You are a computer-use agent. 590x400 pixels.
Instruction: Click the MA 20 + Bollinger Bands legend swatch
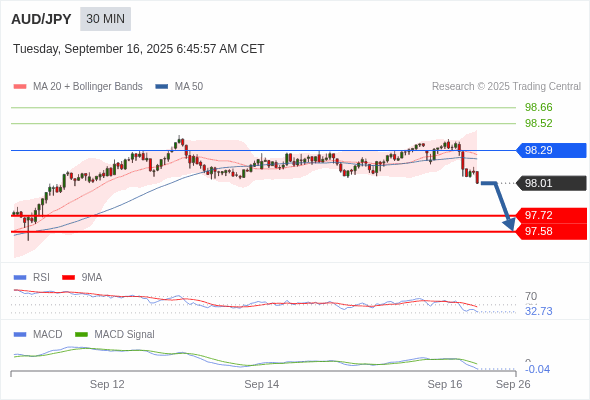click(20, 87)
